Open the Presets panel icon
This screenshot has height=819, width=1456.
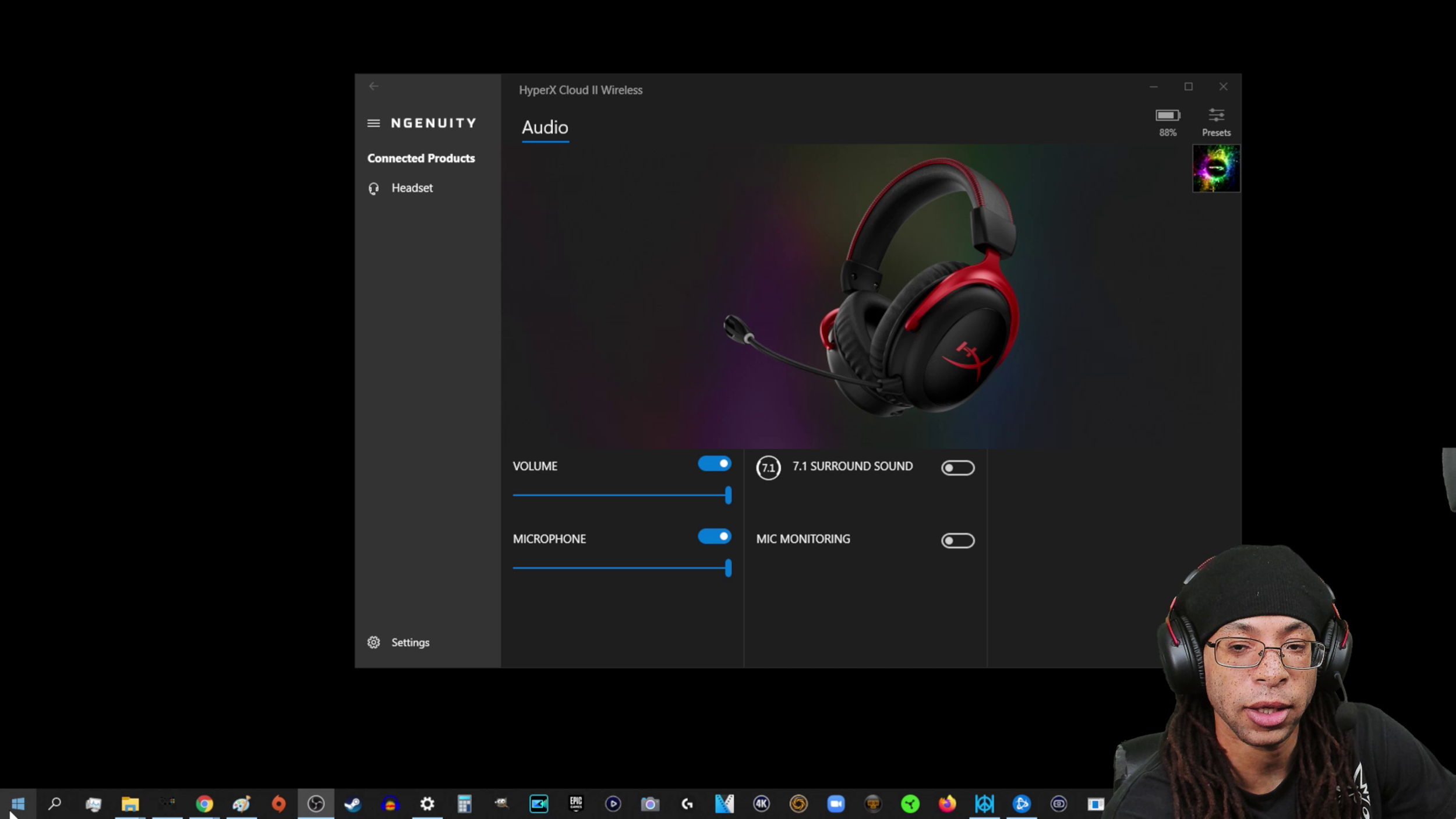pyautogui.click(x=1216, y=115)
